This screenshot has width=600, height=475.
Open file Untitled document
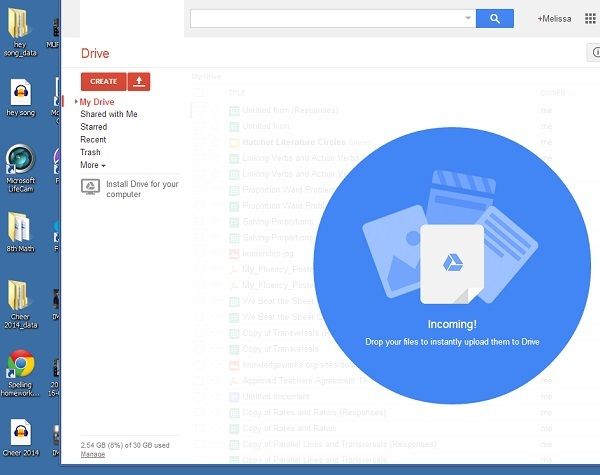276,397
